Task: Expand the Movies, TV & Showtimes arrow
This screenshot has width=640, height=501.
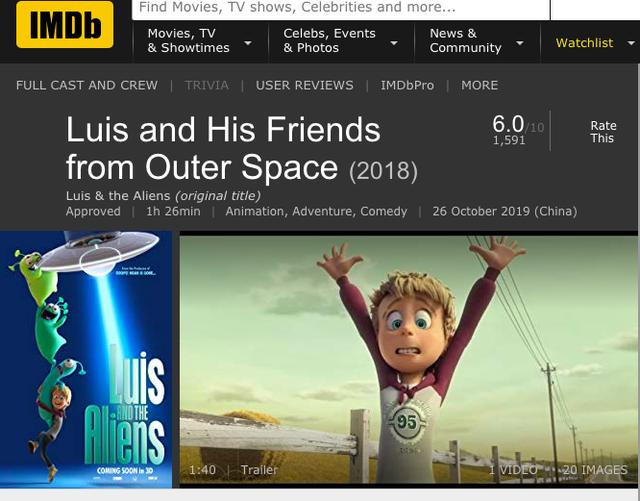Action: click(x=248, y=43)
